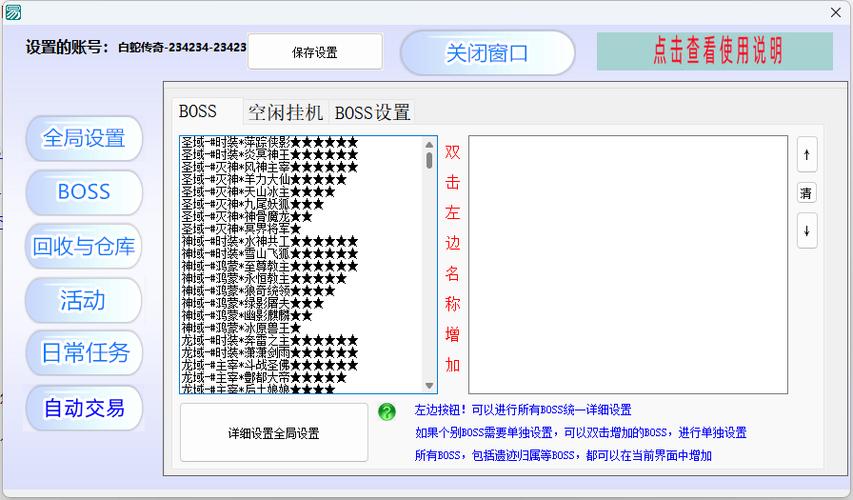853x500 pixels.
Task: Clear the added list with 清 button
Action: pyautogui.click(x=807, y=193)
